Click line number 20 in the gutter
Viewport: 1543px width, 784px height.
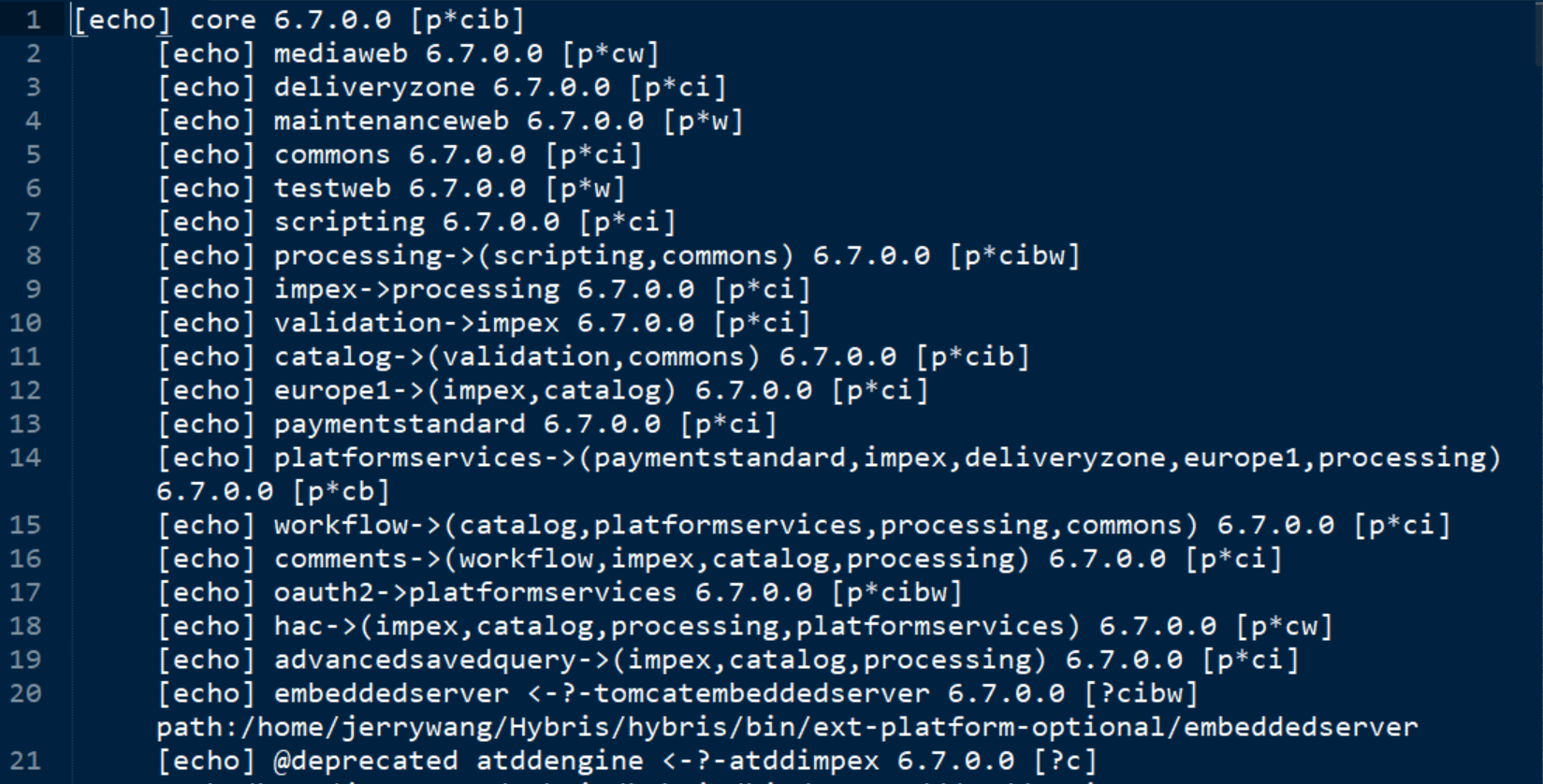coord(25,693)
